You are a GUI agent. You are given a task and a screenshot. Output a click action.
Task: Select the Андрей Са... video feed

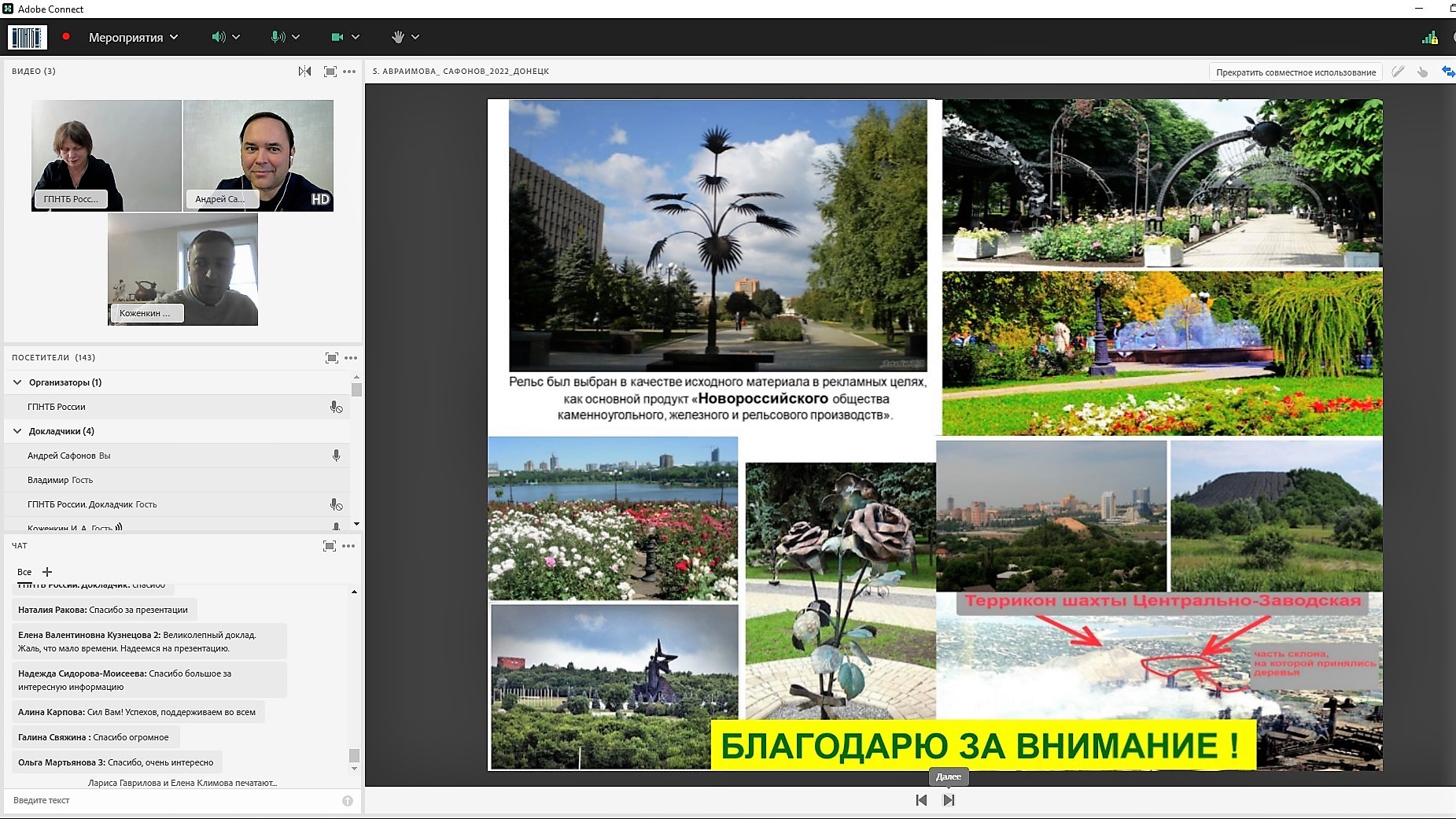click(258, 155)
